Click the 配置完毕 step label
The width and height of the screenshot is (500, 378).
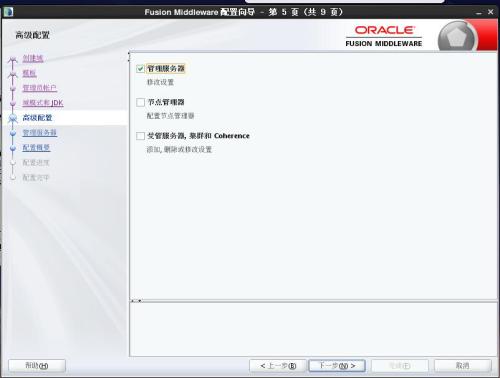point(36,178)
